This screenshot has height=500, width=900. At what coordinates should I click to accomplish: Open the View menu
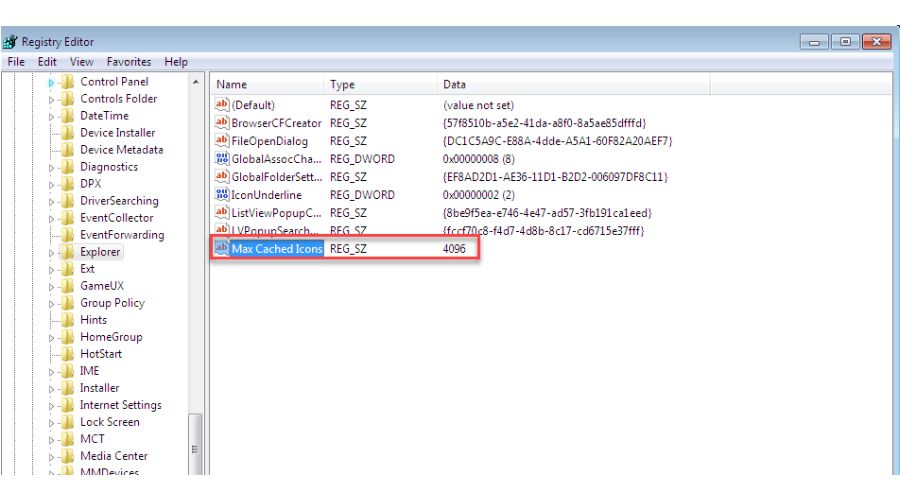(x=82, y=61)
